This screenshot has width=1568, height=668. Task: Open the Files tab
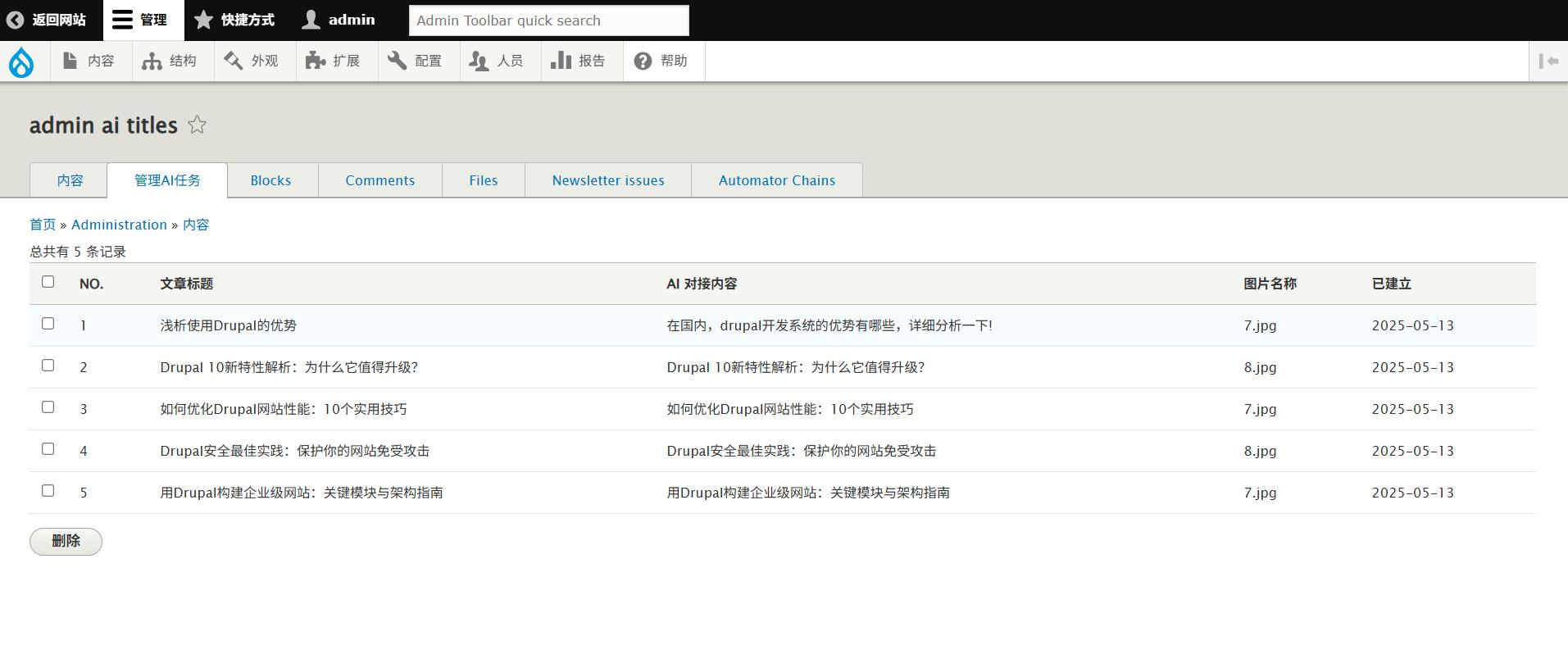tap(484, 180)
